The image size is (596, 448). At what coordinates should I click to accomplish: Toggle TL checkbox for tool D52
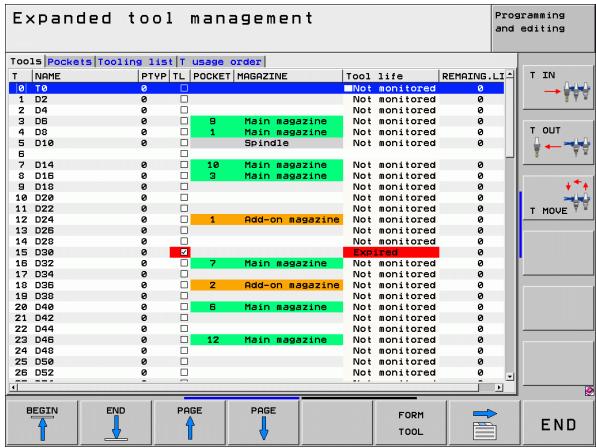pyautogui.click(x=184, y=372)
